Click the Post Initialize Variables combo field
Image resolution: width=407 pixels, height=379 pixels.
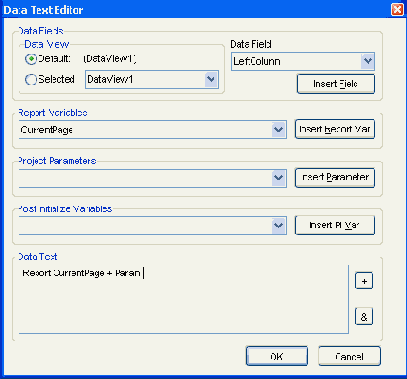146,226
